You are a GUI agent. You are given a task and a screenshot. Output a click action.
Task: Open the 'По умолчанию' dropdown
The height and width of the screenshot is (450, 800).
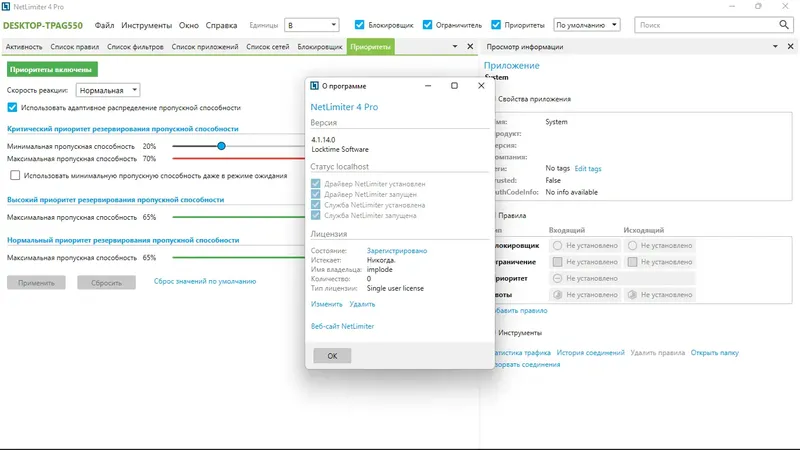click(x=587, y=24)
